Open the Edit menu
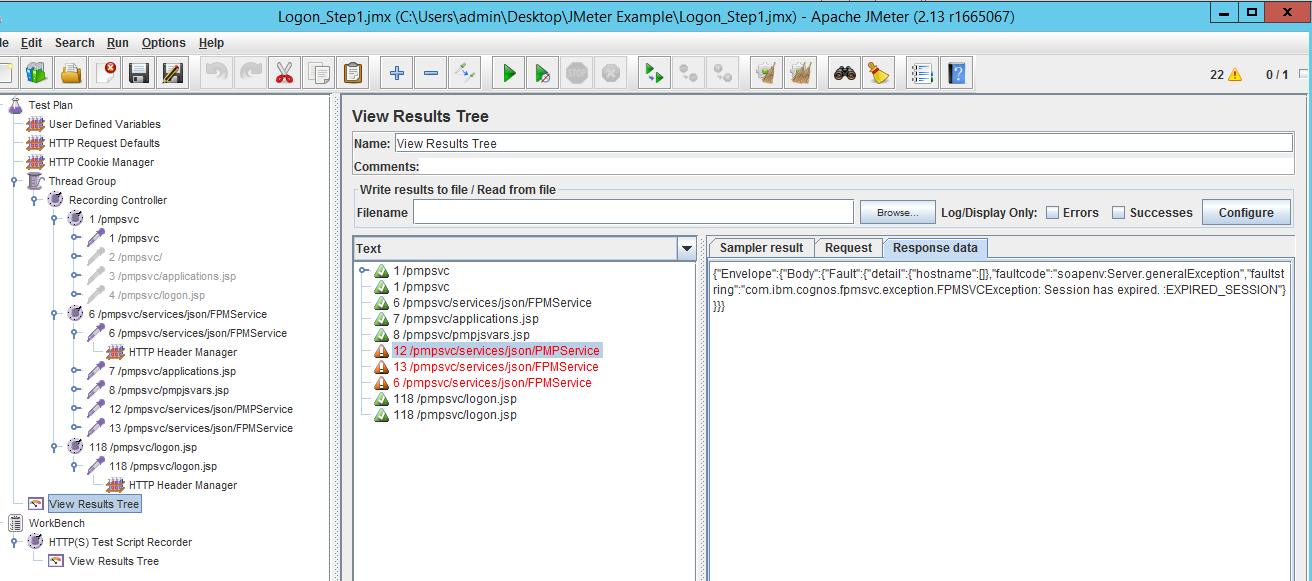The width and height of the screenshot is (1312, 581). 31,43
